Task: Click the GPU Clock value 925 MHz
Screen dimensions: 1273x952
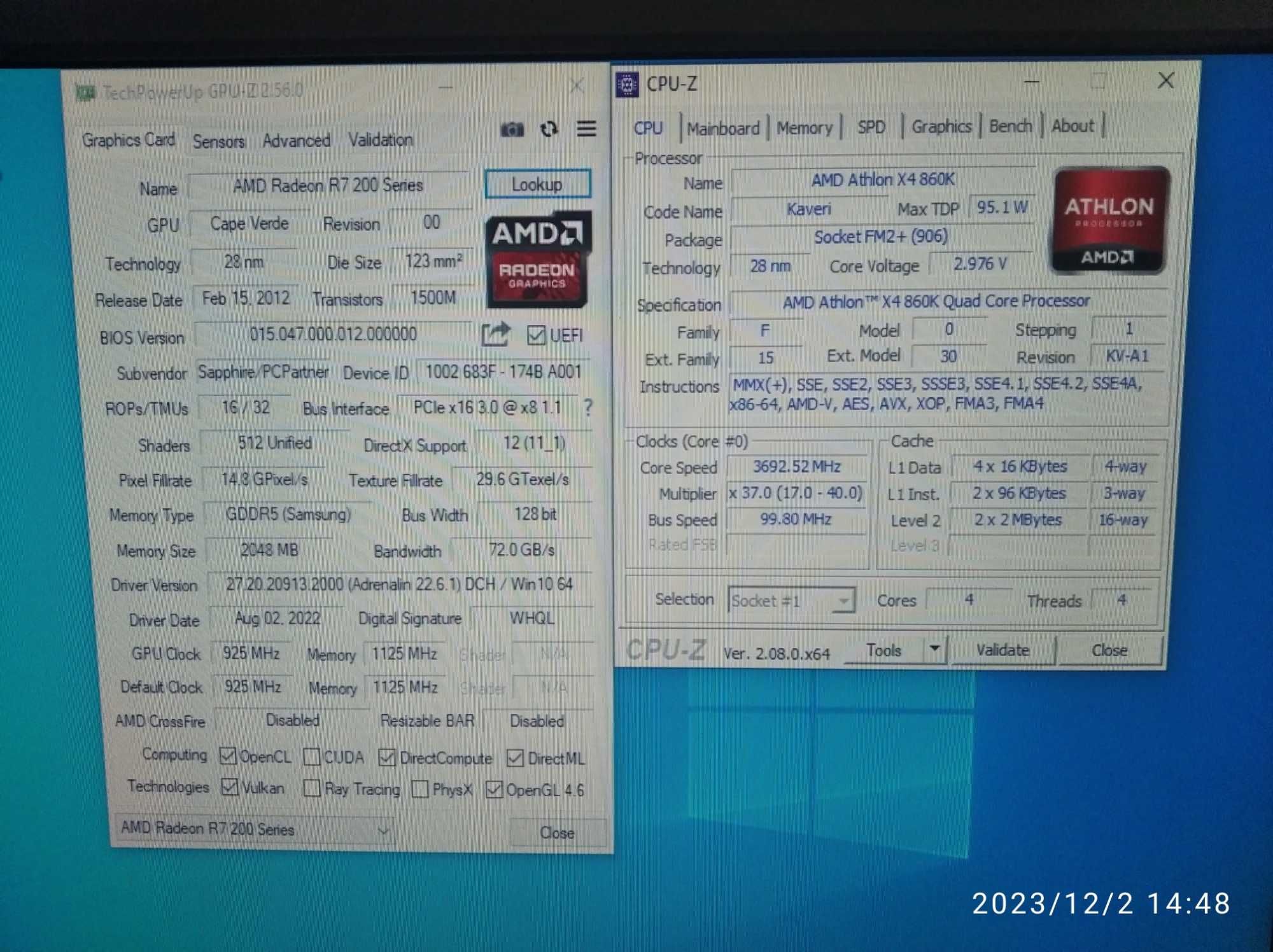Action: [x=251, y=653]
